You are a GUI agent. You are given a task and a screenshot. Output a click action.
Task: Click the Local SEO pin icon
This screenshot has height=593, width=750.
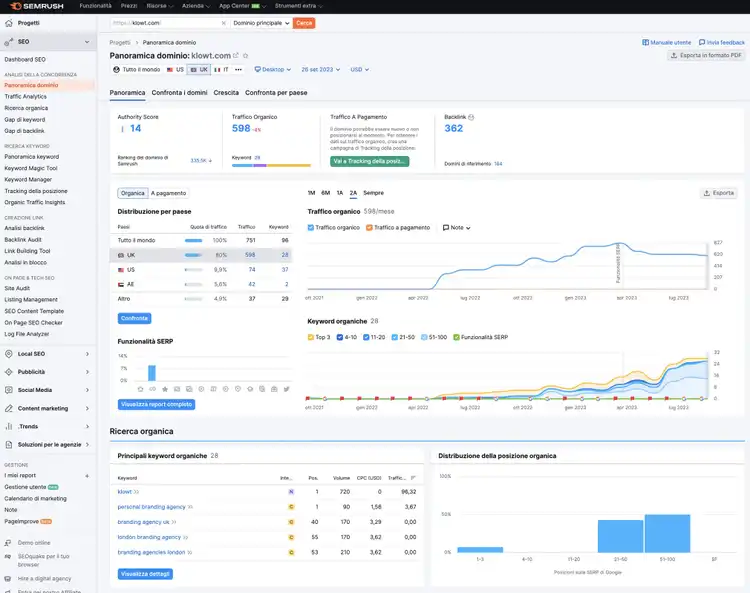click(9, 354)
